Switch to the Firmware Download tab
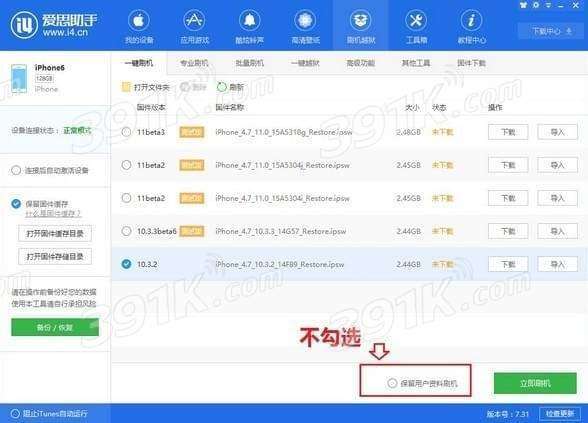 coord(471,63)
